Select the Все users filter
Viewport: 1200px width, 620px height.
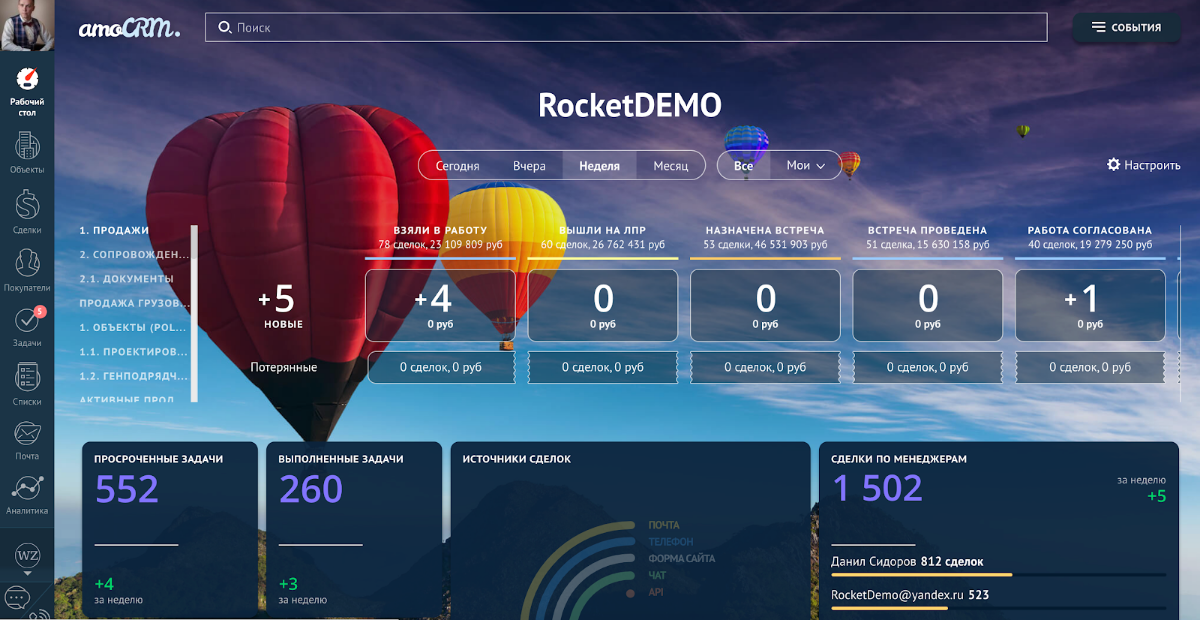(x=743, y=166)
